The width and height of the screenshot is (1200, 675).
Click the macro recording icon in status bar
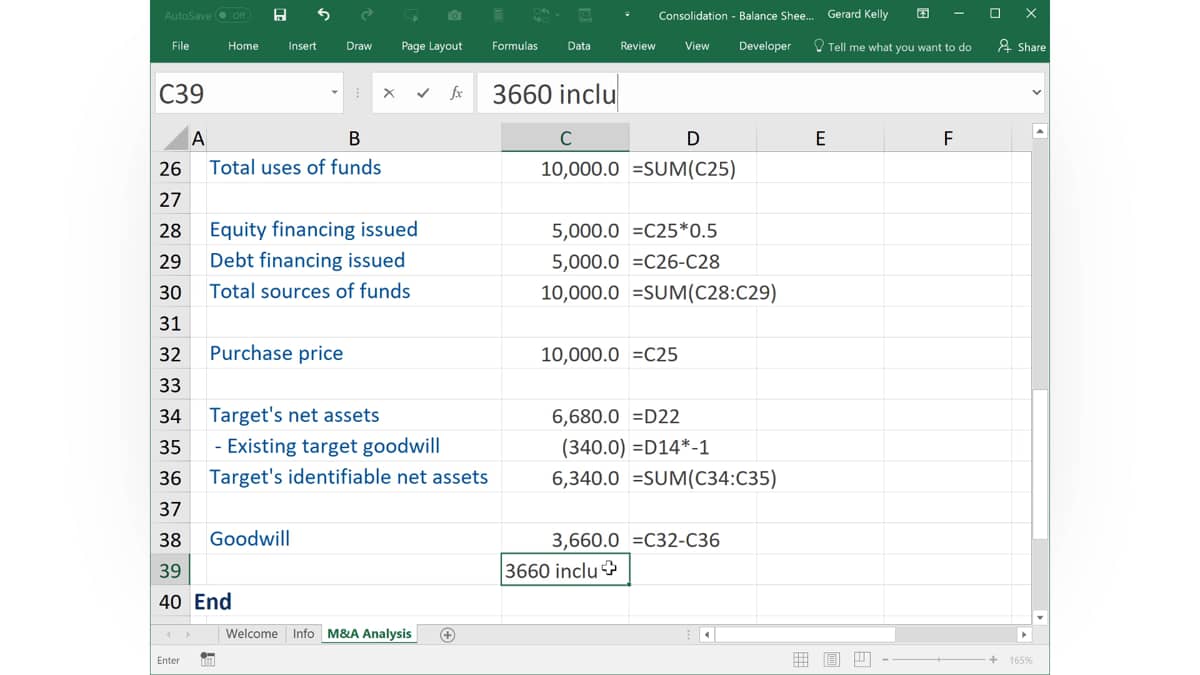click(x=208, y=659)
